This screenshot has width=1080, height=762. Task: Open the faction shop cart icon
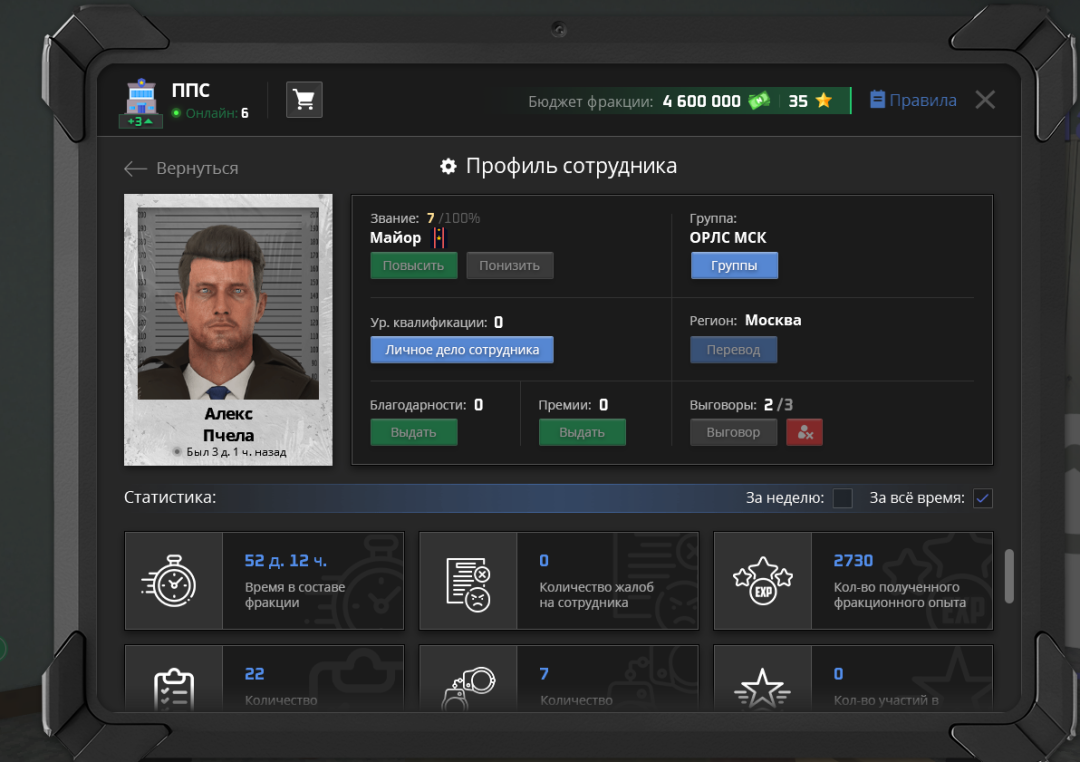(304, 100)
